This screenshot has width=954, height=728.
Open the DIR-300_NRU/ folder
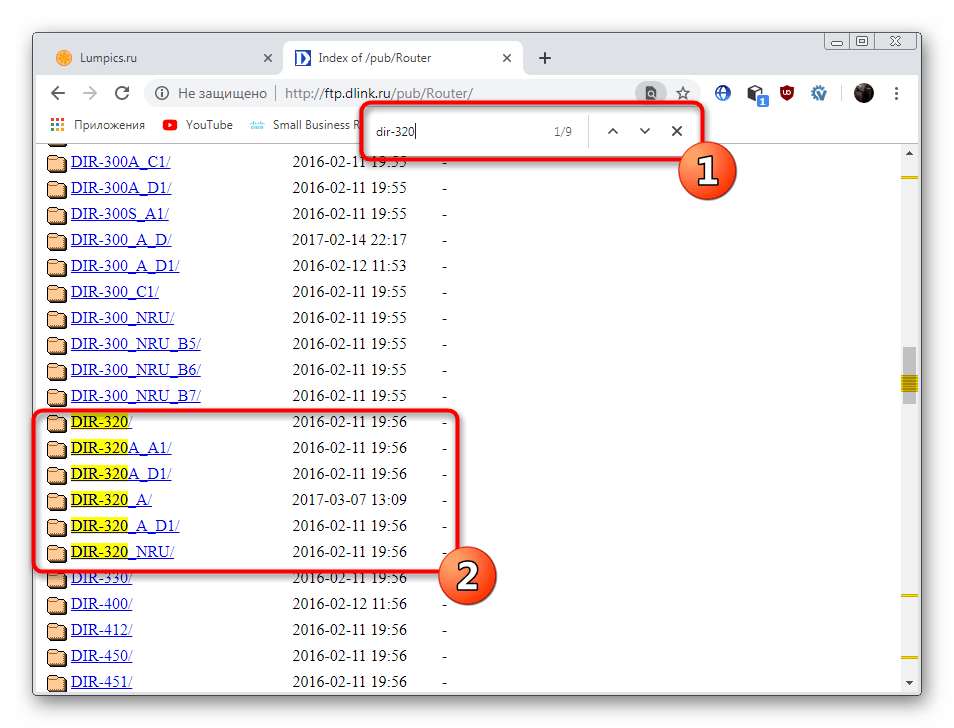coord(122,318)
